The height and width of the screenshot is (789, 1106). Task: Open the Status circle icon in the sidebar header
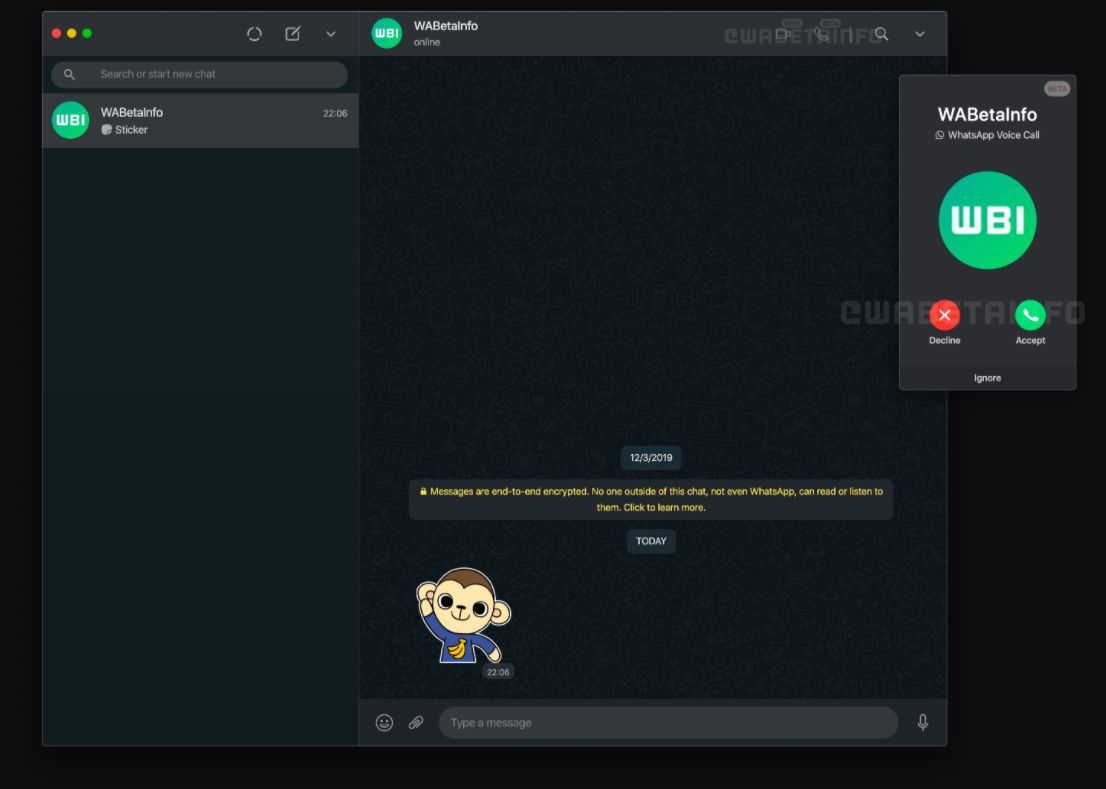[255, 34]
